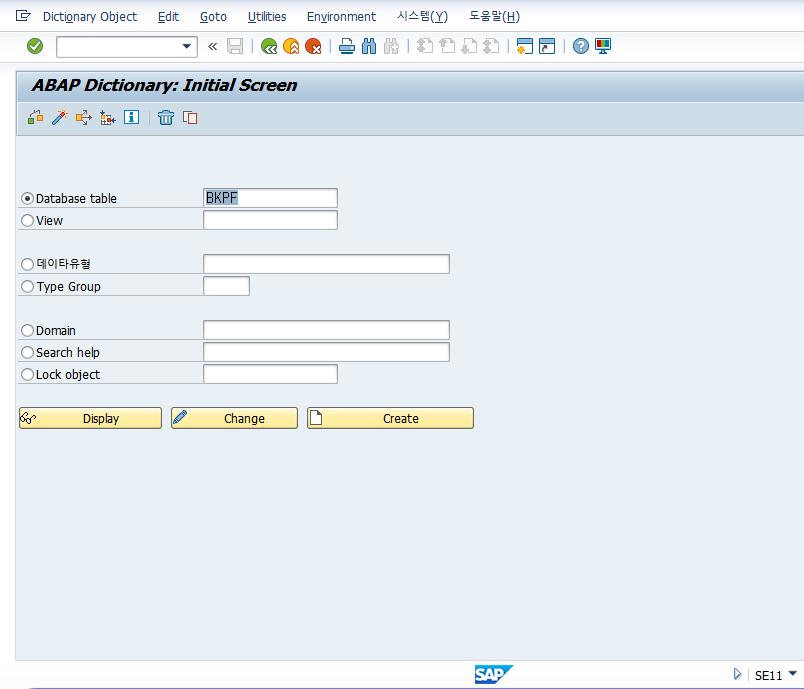Click the blue Information icon
This screenshot has width=804, height=689.
click(x=131, y=117)
